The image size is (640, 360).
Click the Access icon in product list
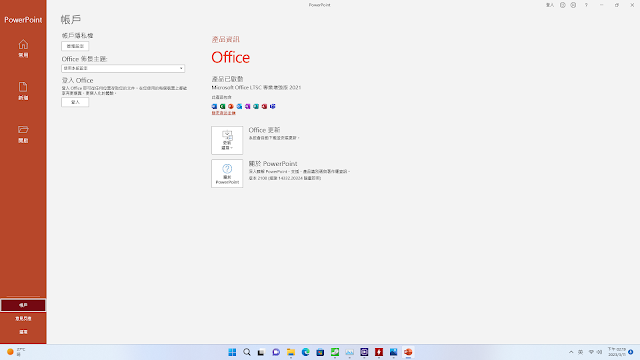pyautogui.click(x=264, y=106)
